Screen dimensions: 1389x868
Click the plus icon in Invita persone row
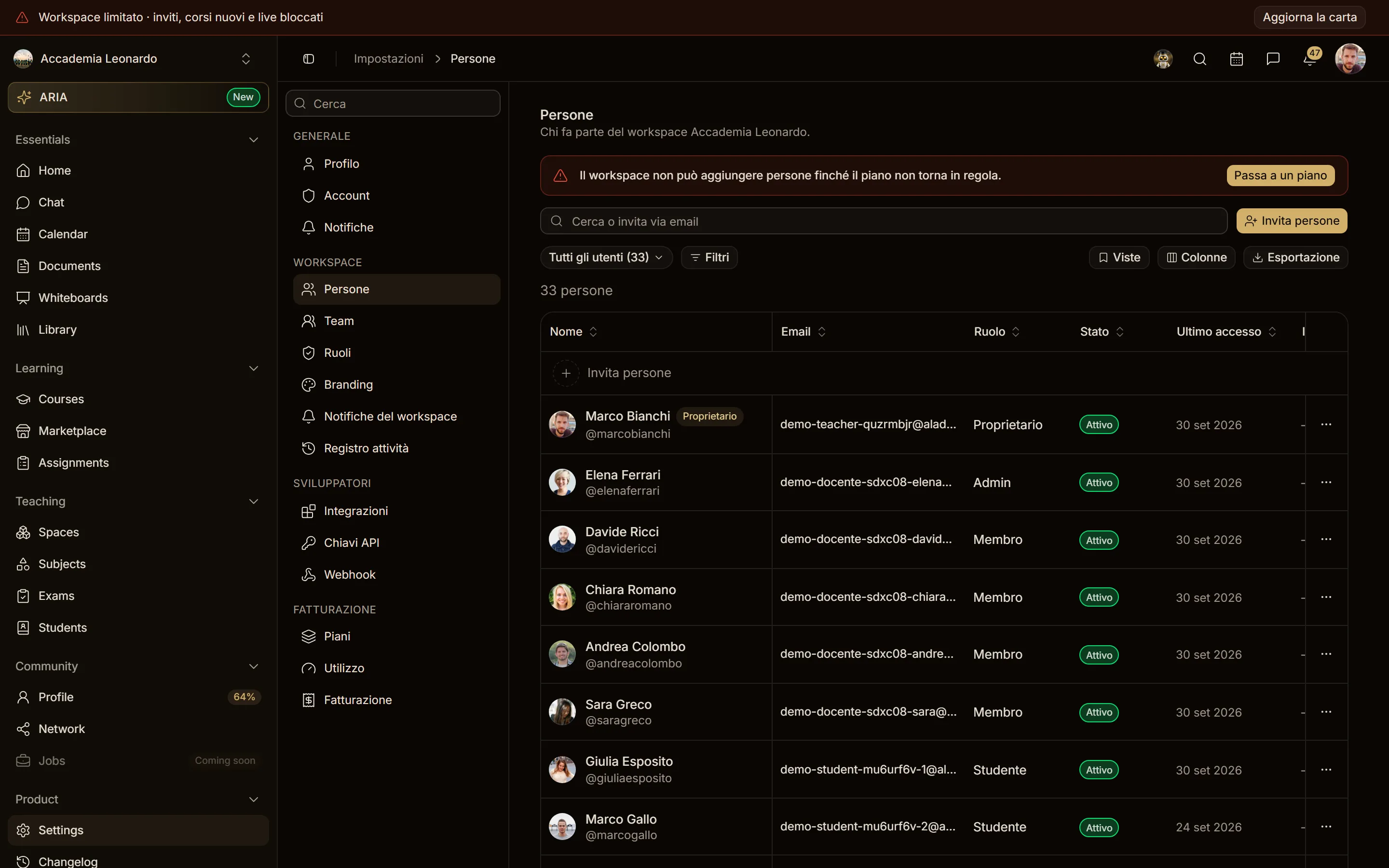pyautogui.click(x=566, y=373)
